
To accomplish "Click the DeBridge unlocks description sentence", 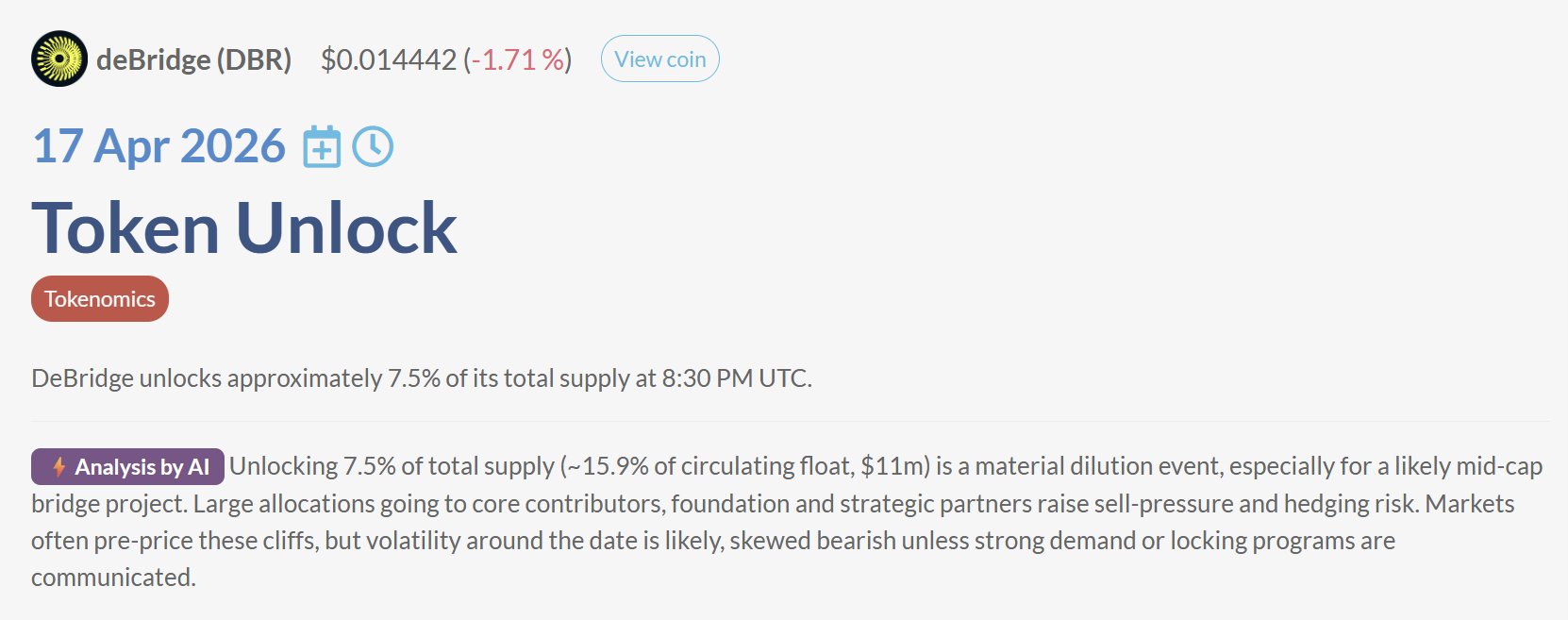I will [421, 378].
